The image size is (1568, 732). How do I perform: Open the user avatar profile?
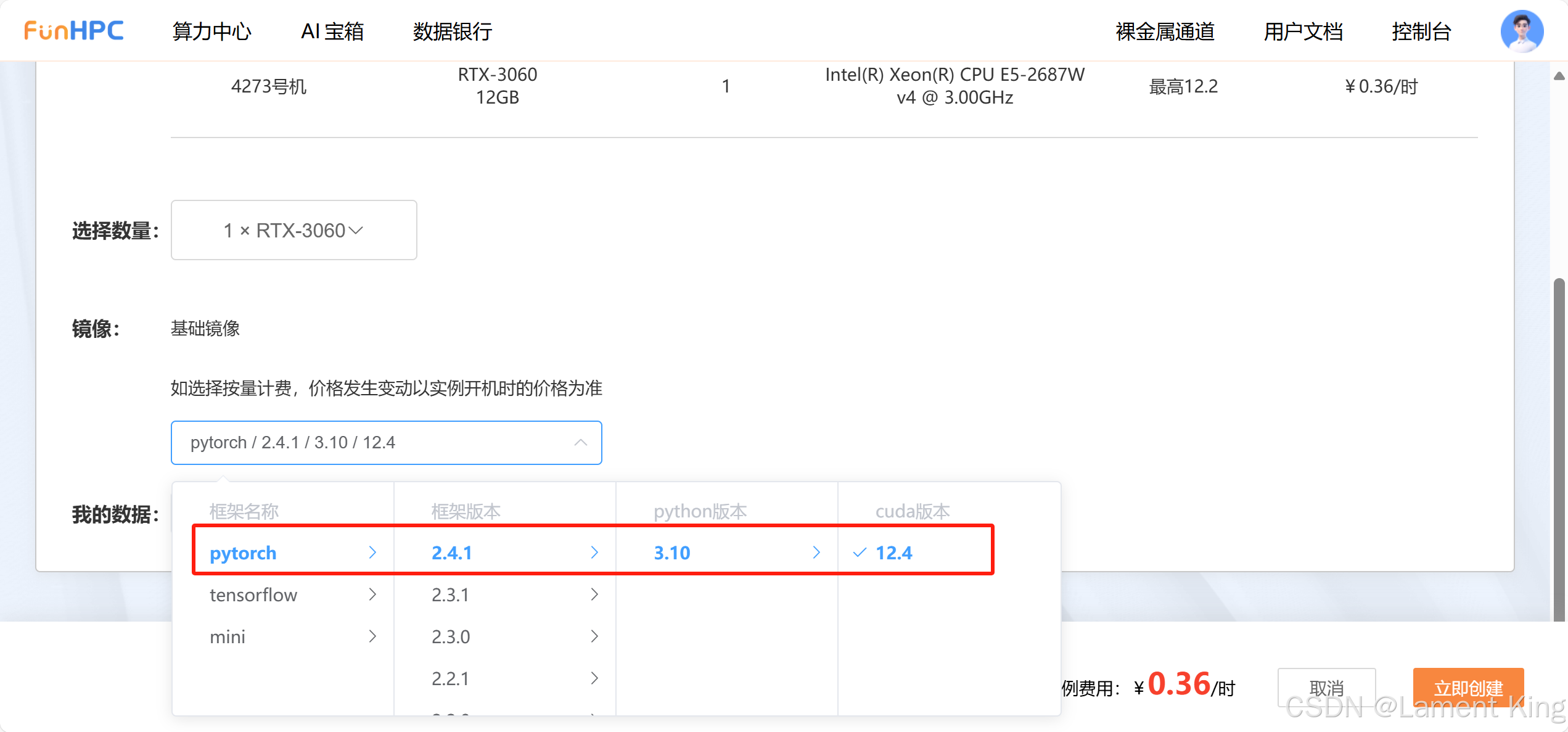pyautogui.click(x=1521, y=31)
